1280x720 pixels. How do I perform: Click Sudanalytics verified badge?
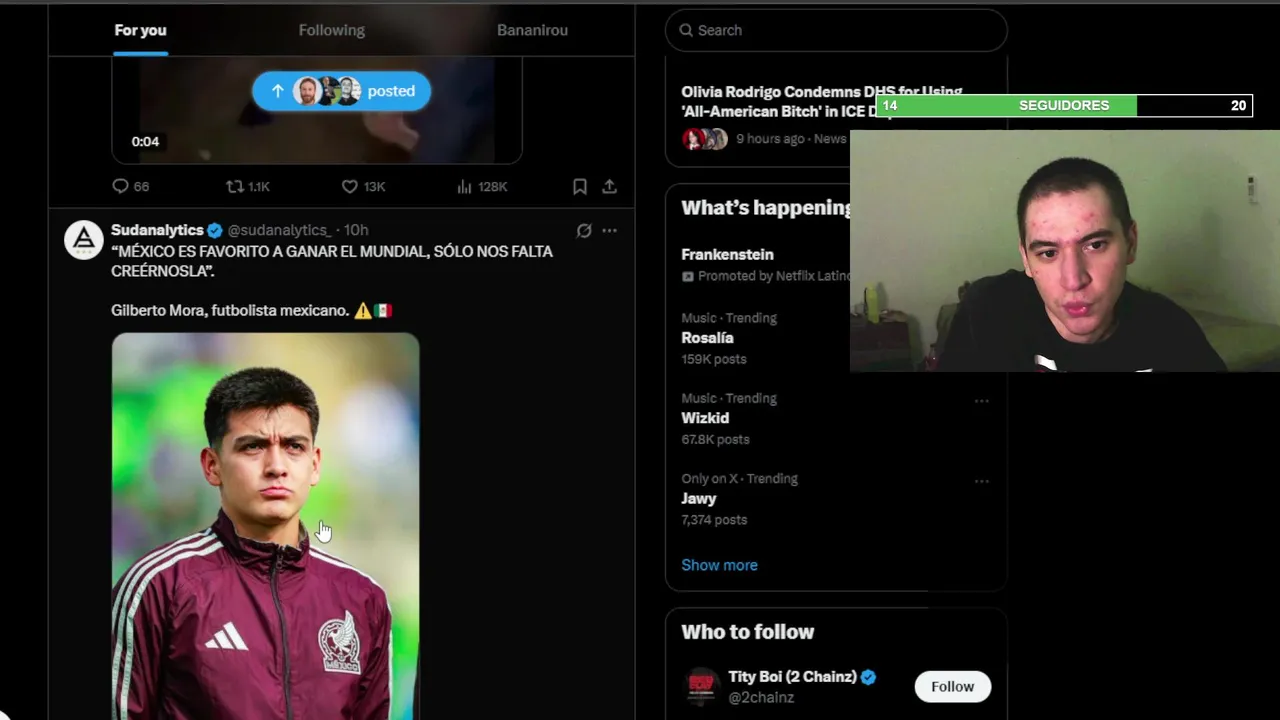coord(214,230)
